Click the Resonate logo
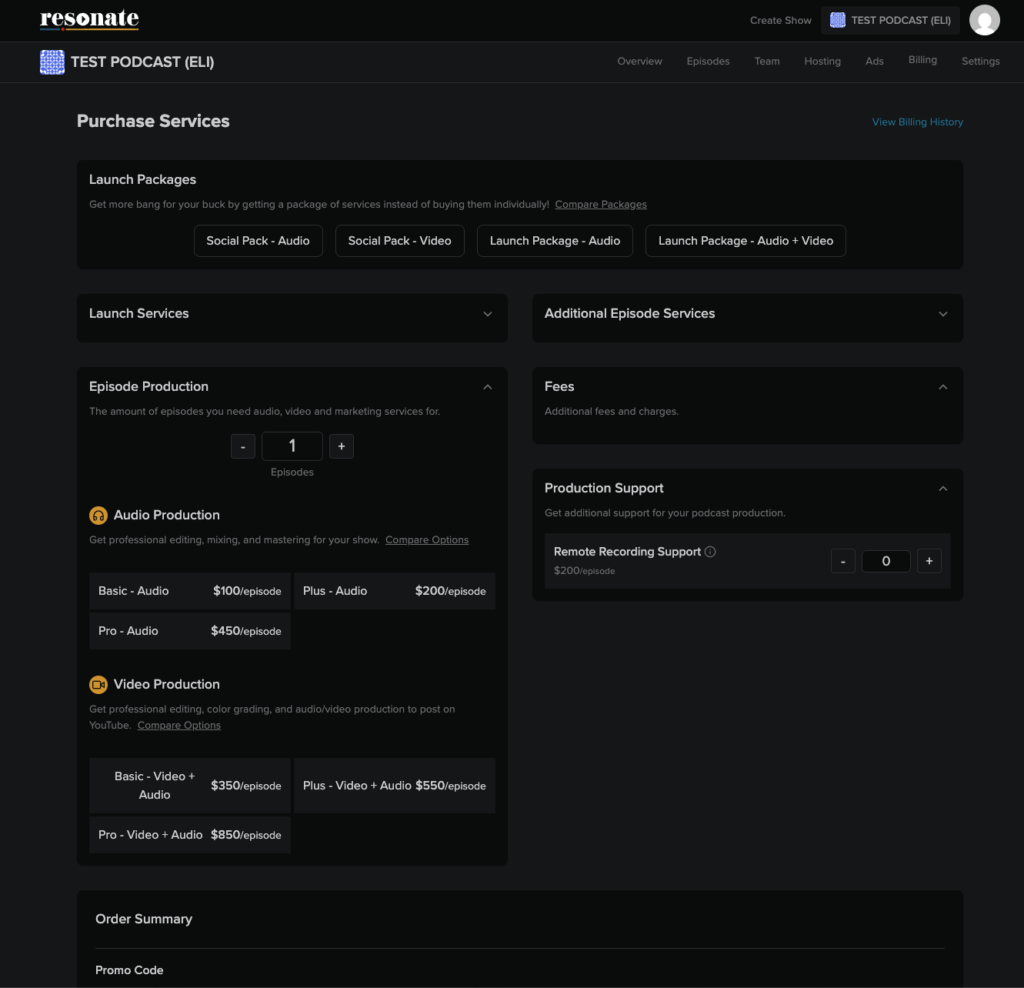The image size is (1024, 988). 89,20
